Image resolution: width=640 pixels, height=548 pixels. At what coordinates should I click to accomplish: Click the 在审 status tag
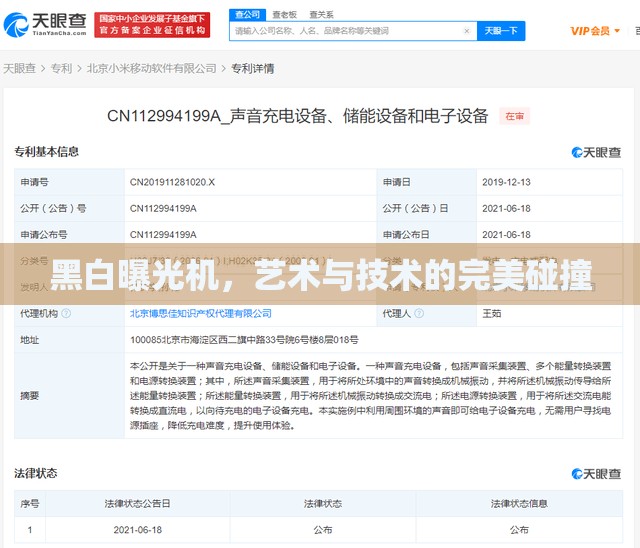tap(514, 116)
